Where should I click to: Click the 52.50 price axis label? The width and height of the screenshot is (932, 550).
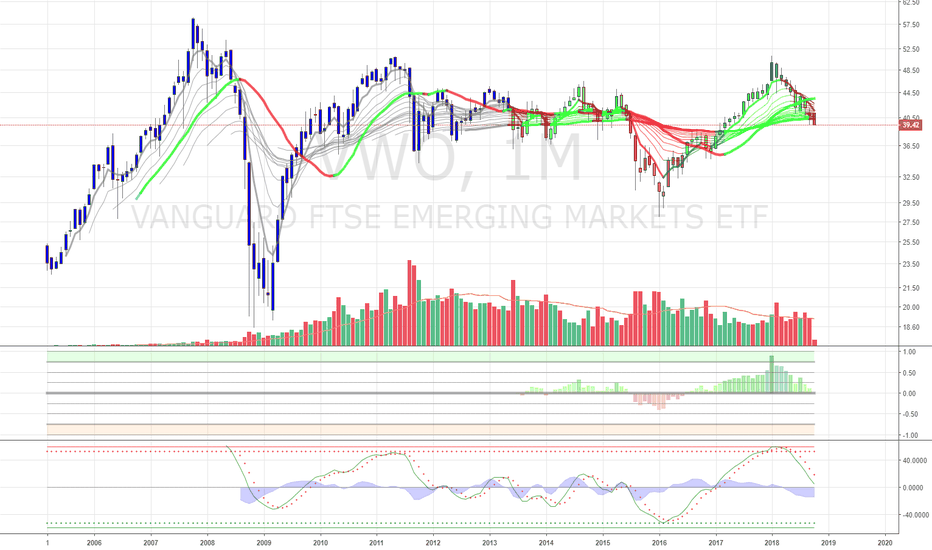click(x=912, y=49)
